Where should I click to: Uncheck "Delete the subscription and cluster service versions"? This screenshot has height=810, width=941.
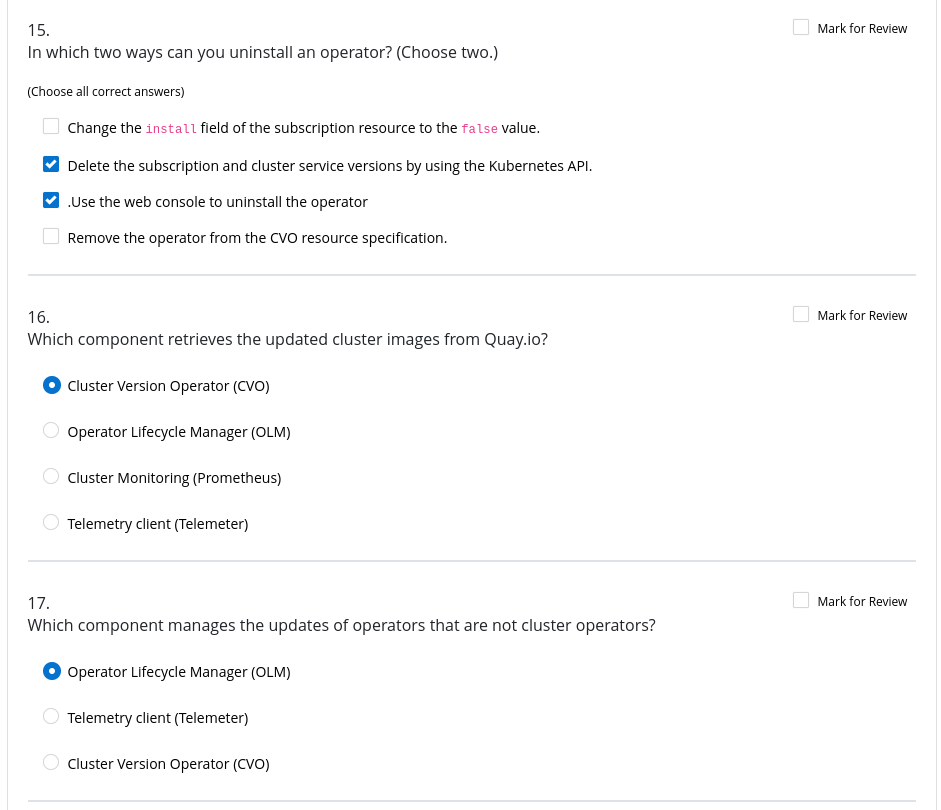51,164
